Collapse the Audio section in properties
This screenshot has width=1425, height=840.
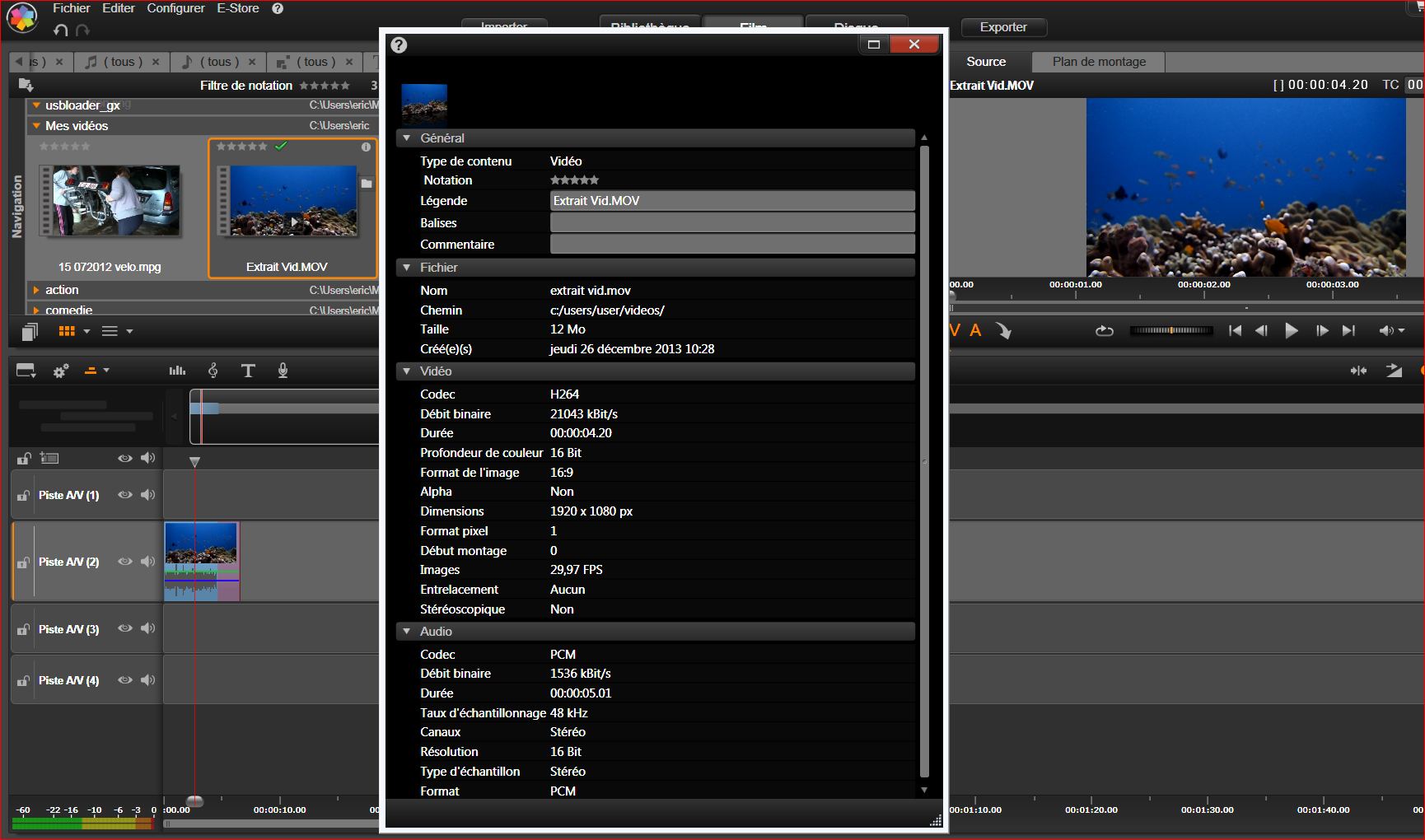407,632
